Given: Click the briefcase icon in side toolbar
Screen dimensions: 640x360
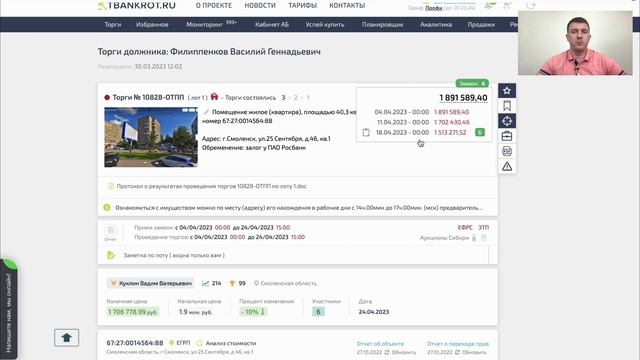Looking at the screenshot, I should [507, 136].
